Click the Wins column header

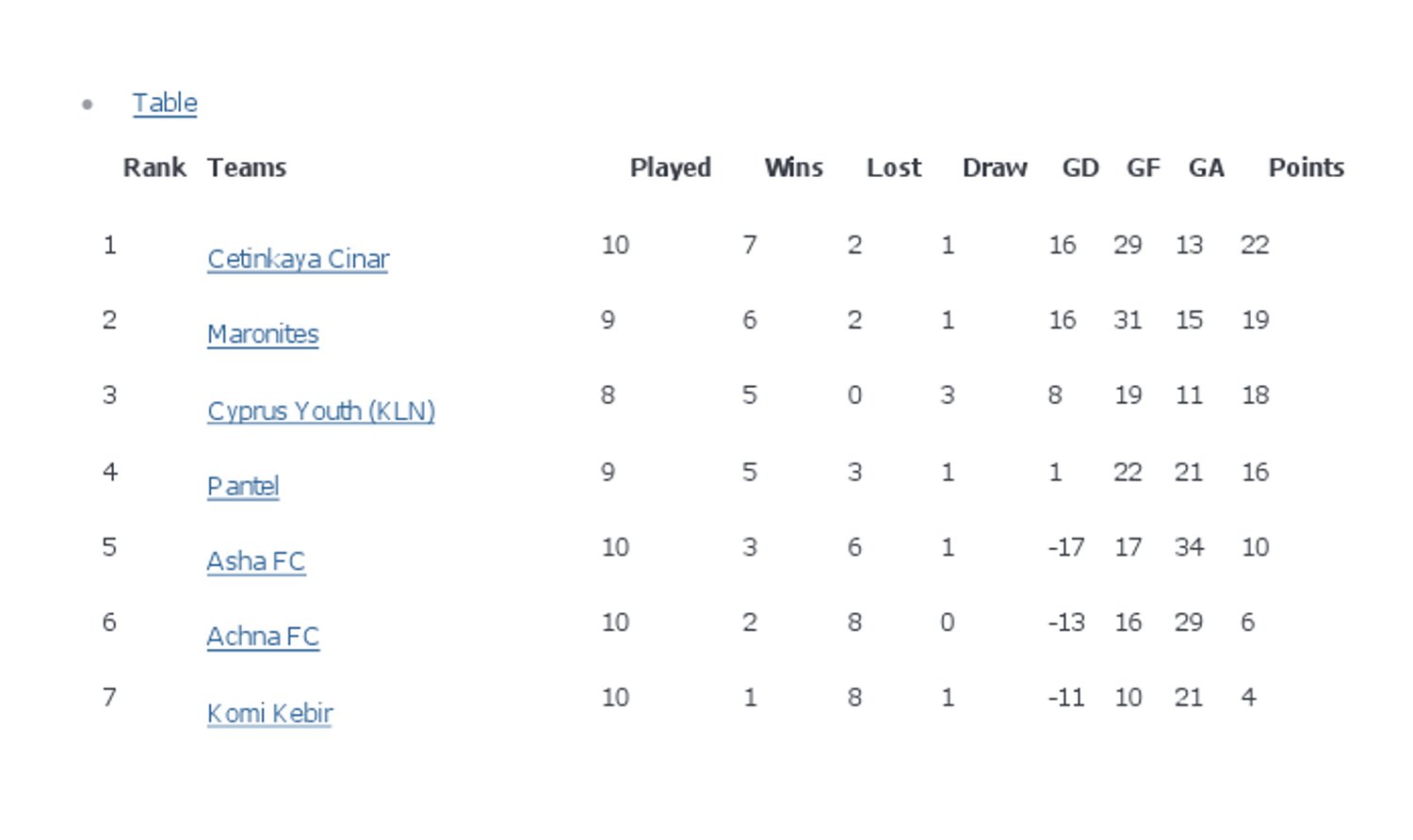(794, 168)
